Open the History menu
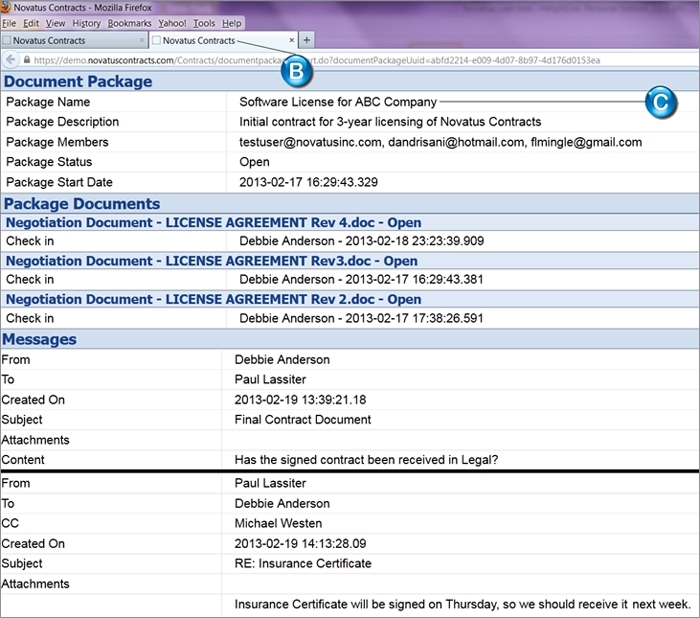The image size is (700, 618). (86, 23)
